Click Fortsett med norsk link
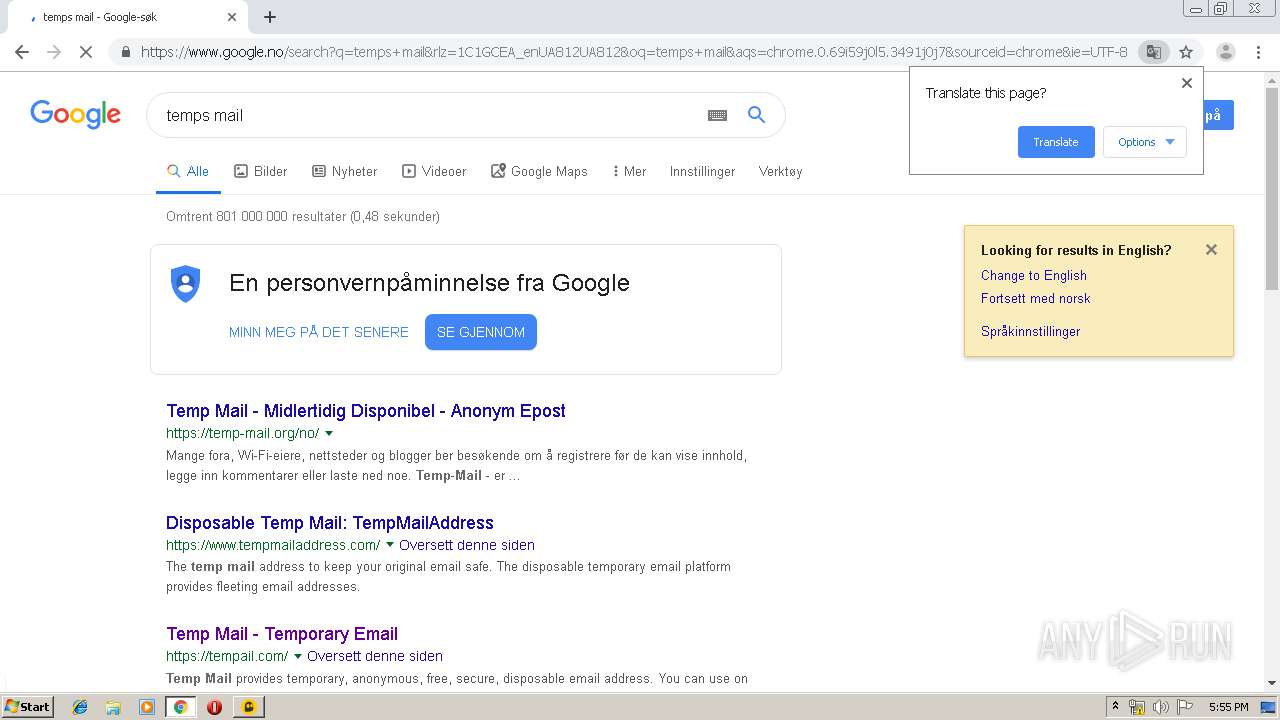 (1036, 298)
